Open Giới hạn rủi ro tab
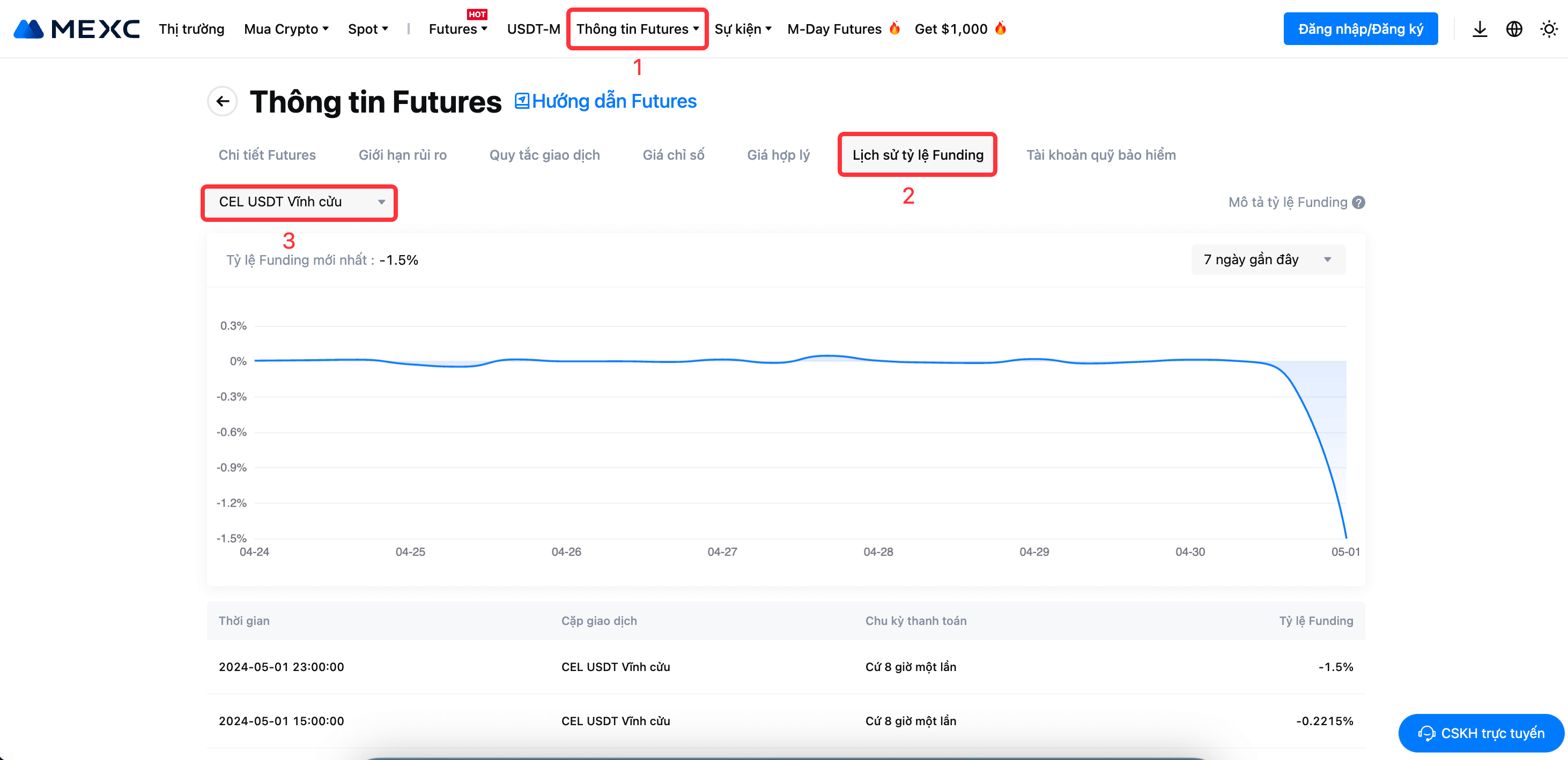Viewport: 1568px width, 760px height. [402, 154]
